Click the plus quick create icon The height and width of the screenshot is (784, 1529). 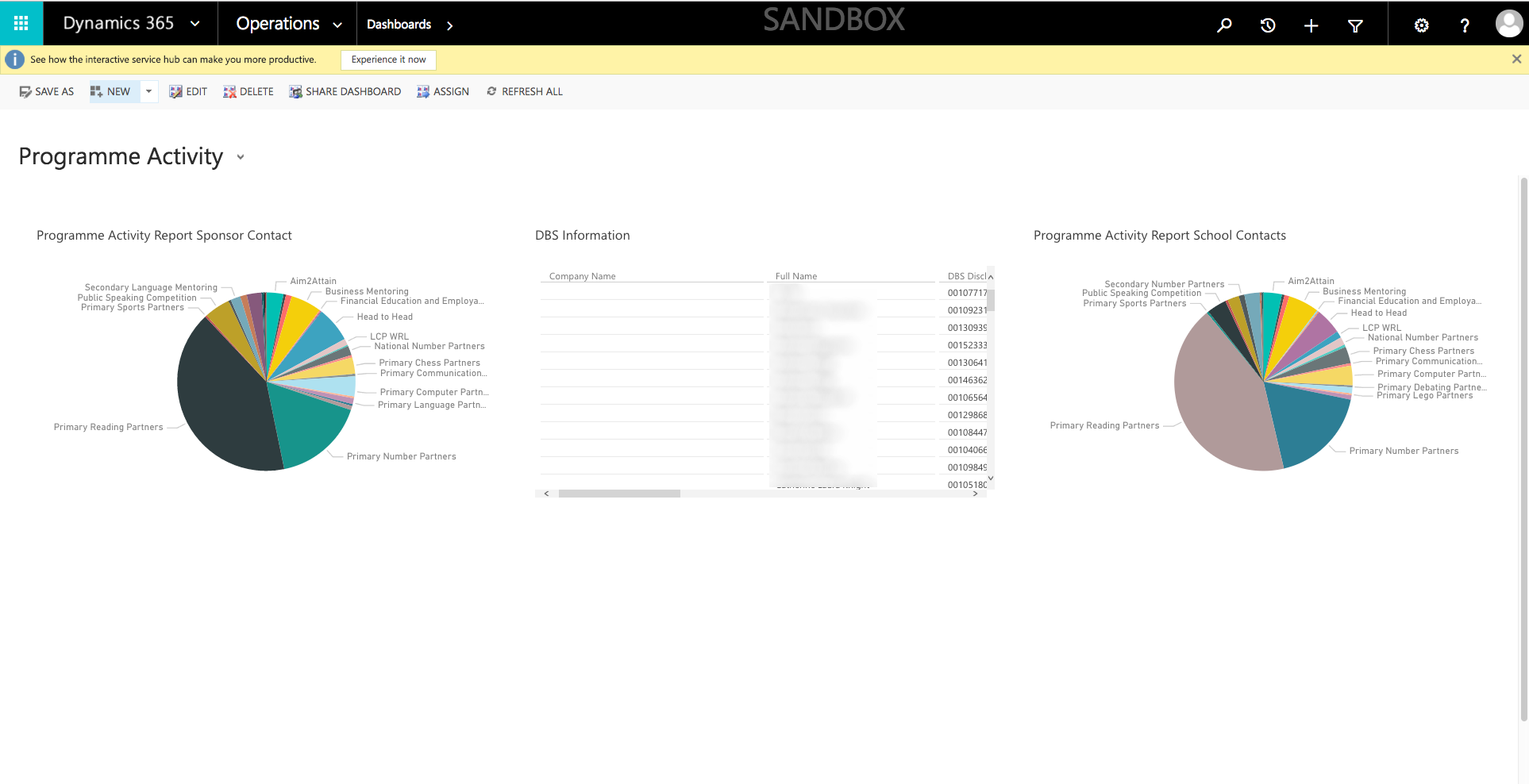(1311, 25)
